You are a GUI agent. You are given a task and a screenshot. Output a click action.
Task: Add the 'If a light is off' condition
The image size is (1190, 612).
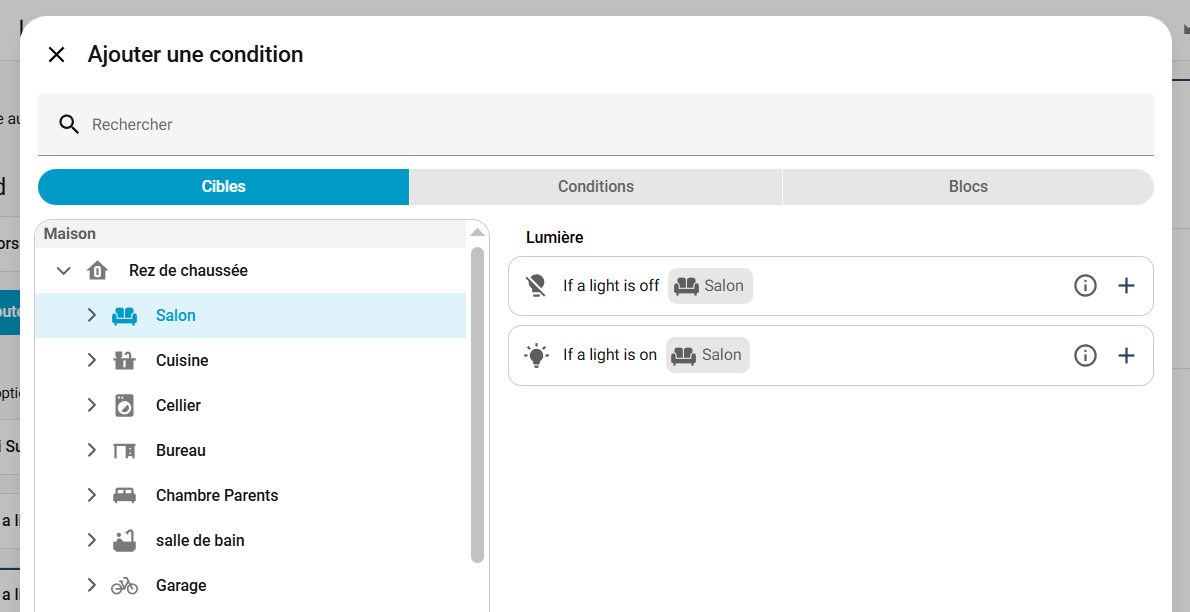[x=1126, y=286]
